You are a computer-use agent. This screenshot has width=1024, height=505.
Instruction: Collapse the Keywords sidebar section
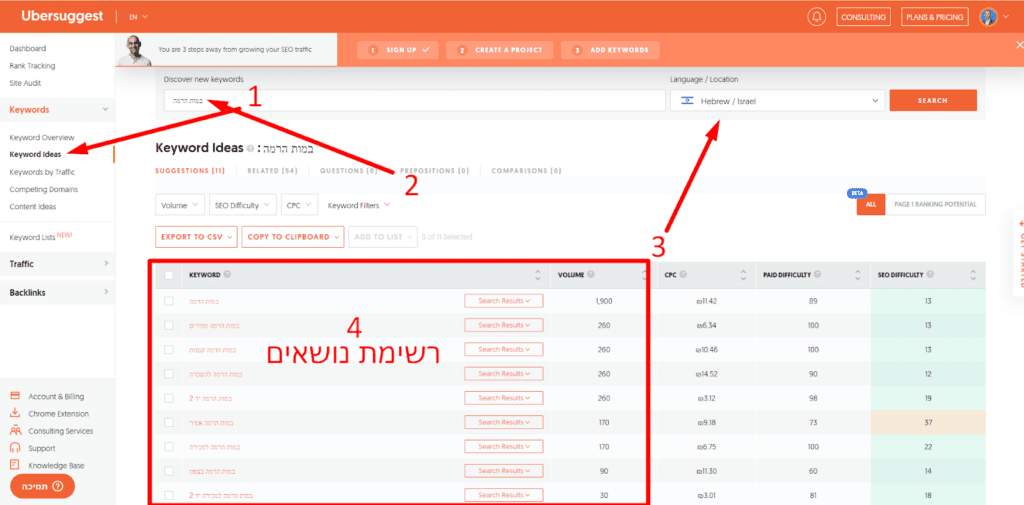coord(57,110)
